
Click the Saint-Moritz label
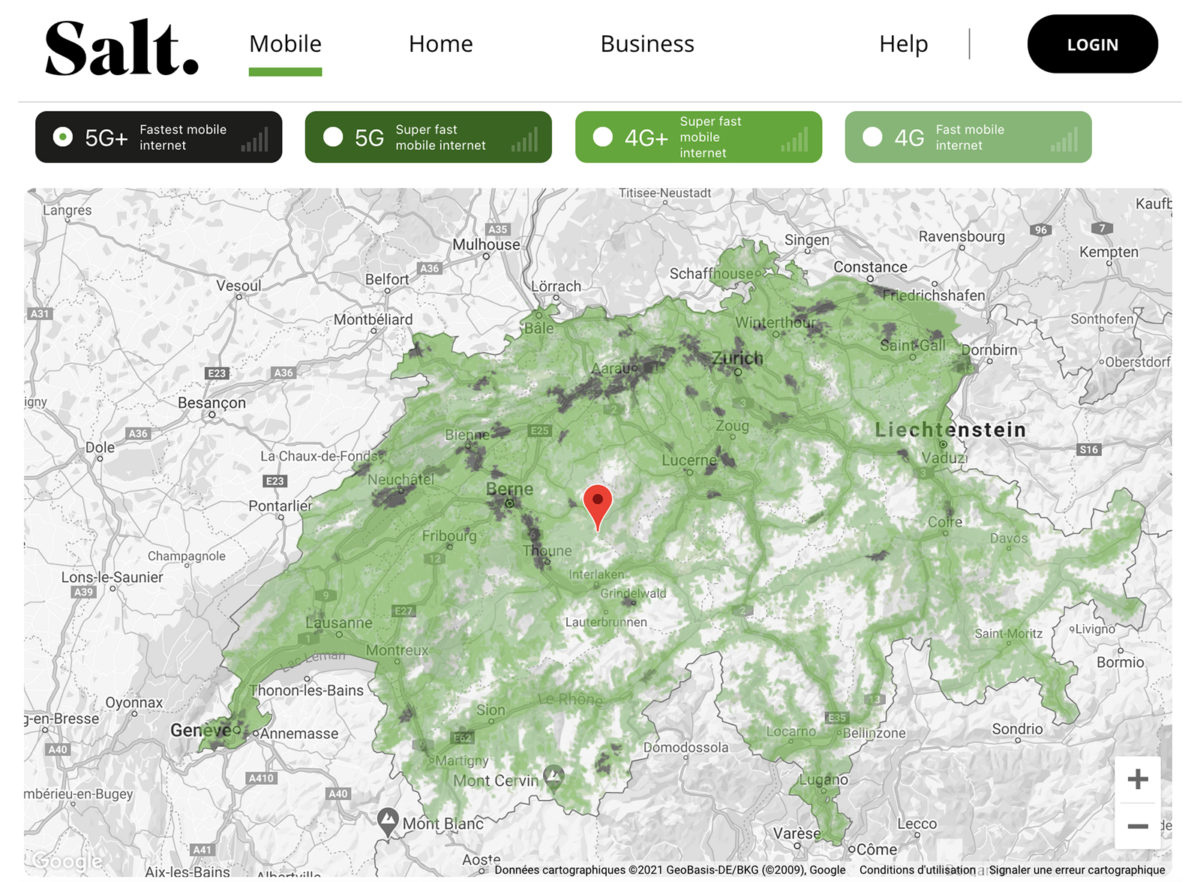click(1009, 633)
